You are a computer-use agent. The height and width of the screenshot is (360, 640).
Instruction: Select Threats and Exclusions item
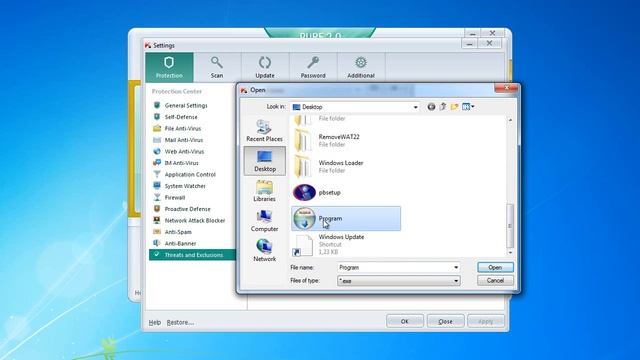(x=192, y=255)
